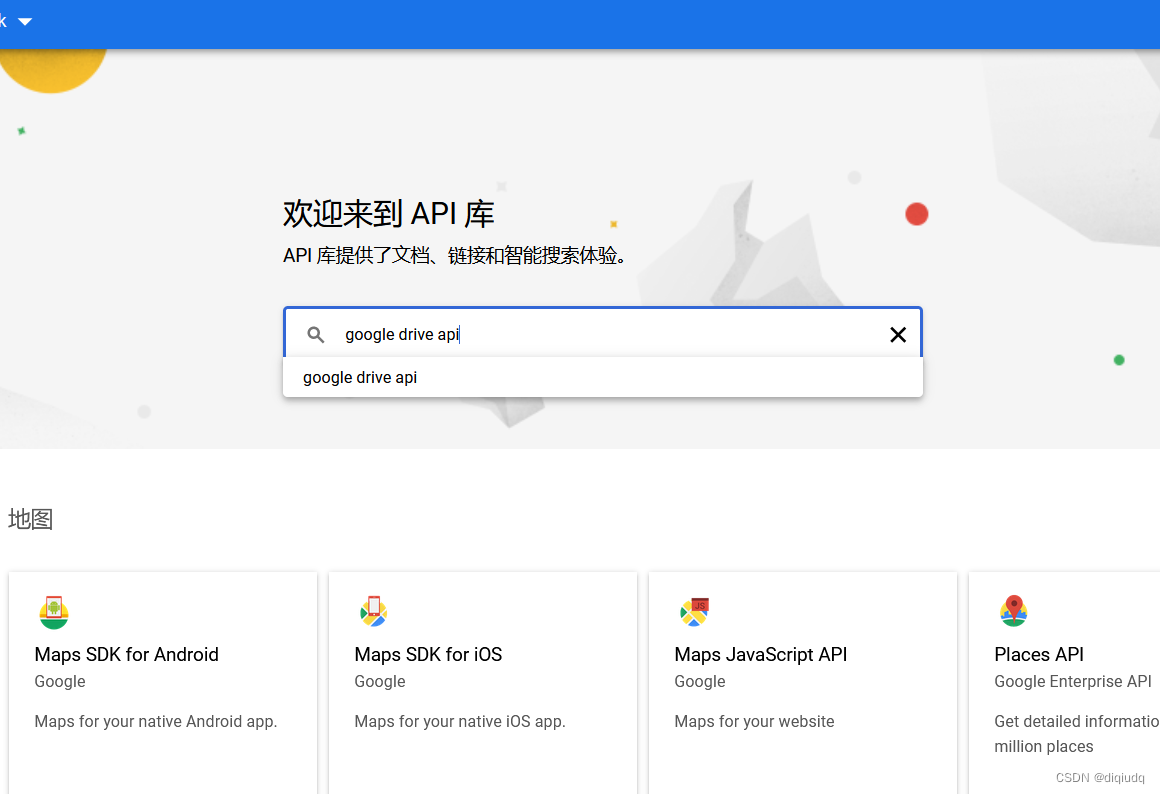Click the google drive api search input
1160x794 pixels.
(x=603, y=334)
